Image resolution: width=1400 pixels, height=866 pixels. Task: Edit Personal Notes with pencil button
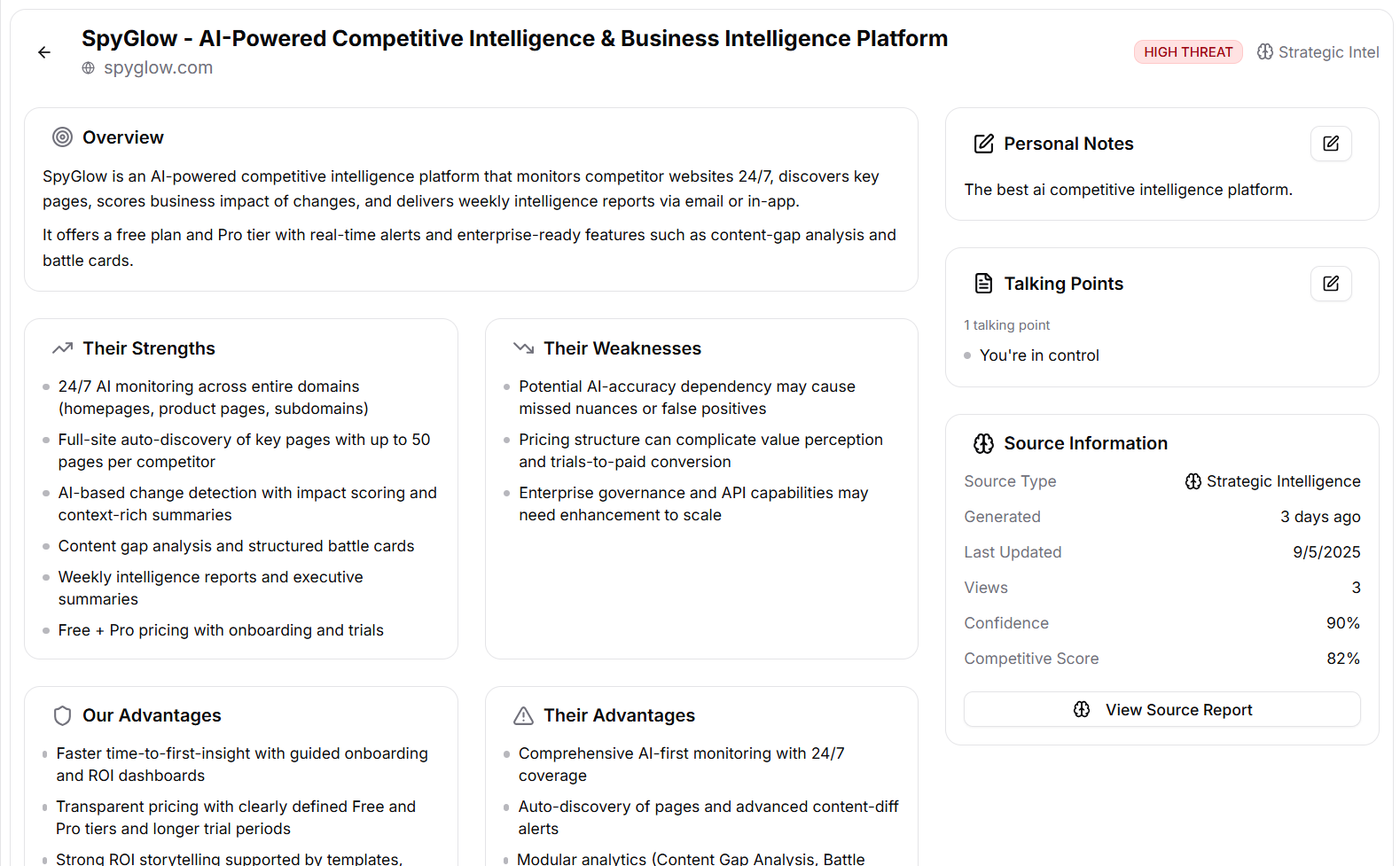coord(1331,144)
